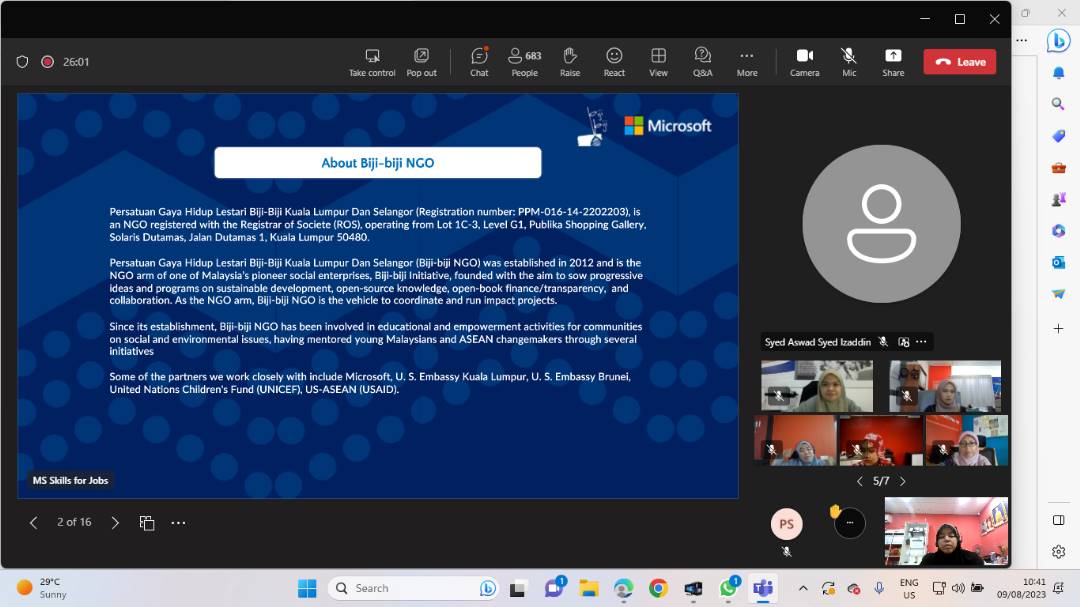
Task: Open Google Chrome from the taskbar
Action: [x=658, y=588]
